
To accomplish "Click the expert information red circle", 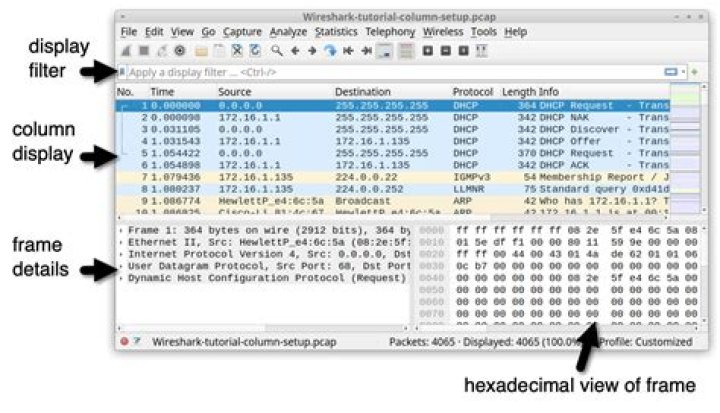I will tap(124, 341).
